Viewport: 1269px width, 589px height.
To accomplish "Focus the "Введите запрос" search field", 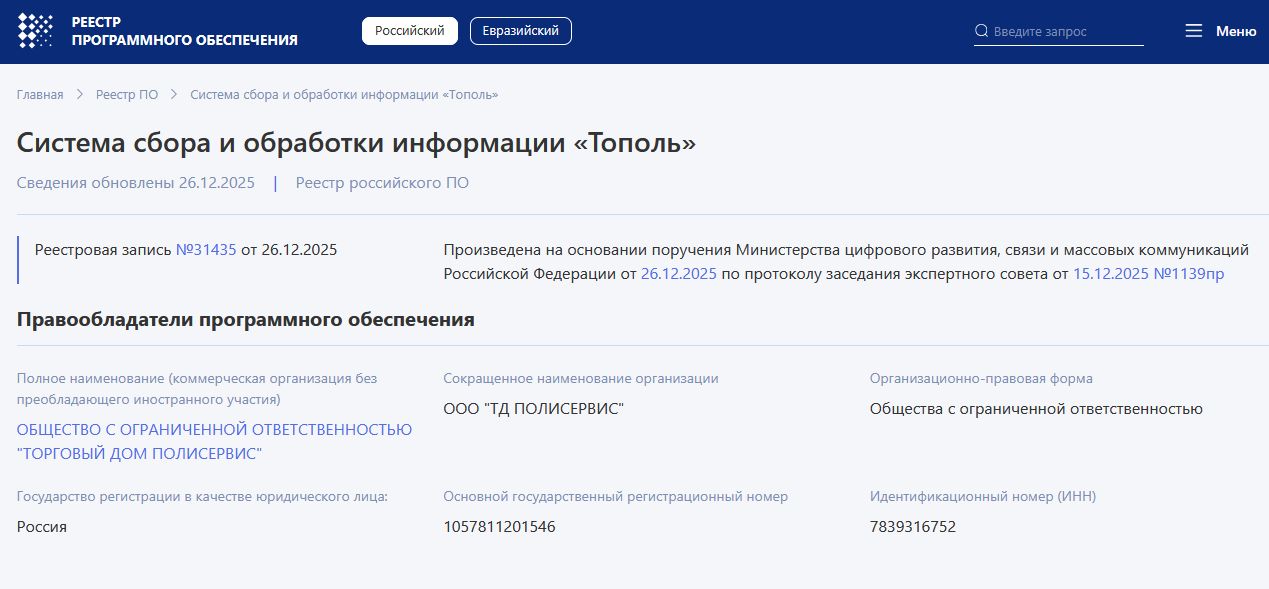I will (x=1065, y=32).
